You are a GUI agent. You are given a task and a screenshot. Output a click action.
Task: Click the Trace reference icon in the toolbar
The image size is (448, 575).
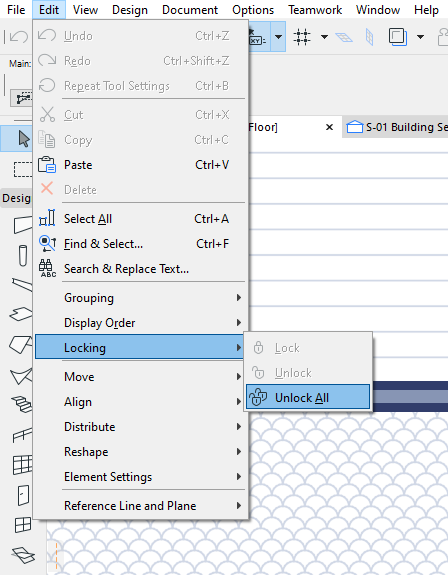pos(398,37)
